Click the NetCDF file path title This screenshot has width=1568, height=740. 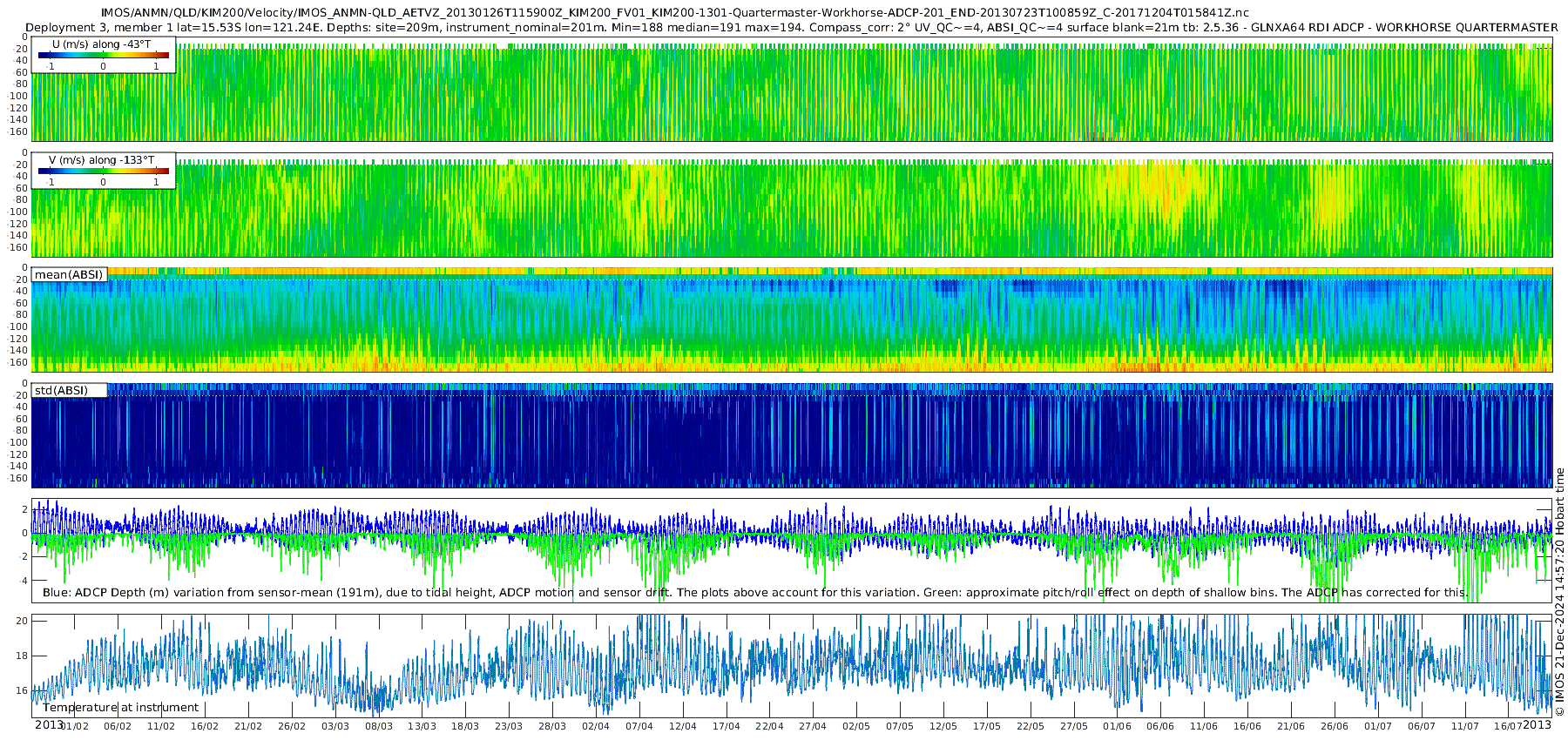(x=674, y=13)
